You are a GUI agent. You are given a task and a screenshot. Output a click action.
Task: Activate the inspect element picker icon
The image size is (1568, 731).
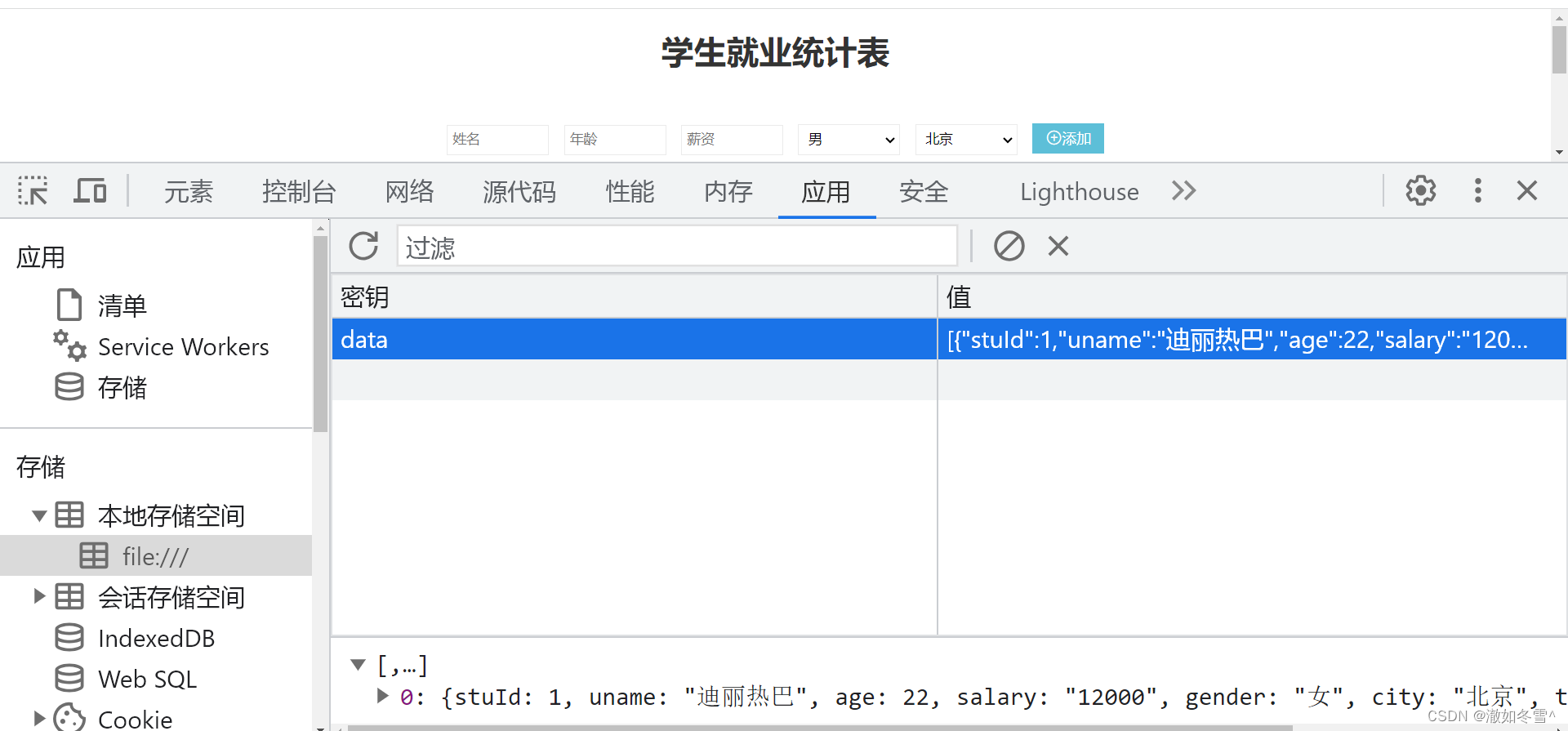click(x=33, y=191)
